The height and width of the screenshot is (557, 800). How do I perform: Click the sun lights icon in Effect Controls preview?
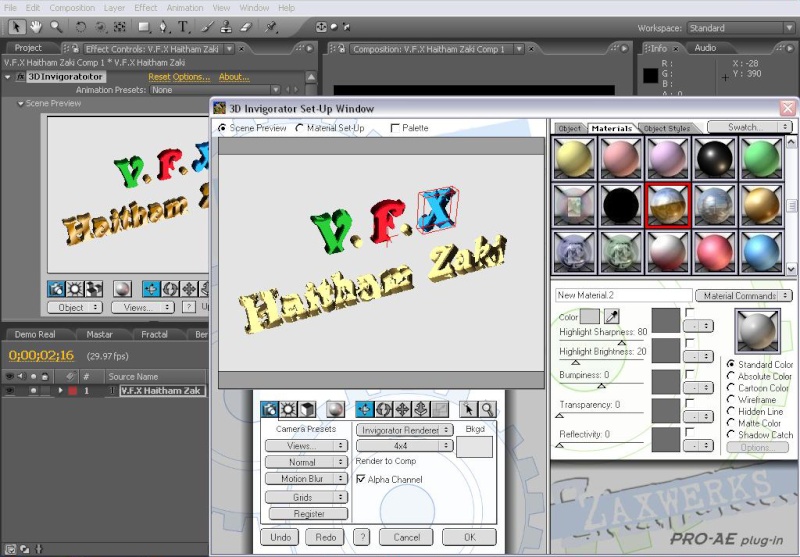click(x=75, y=289)
